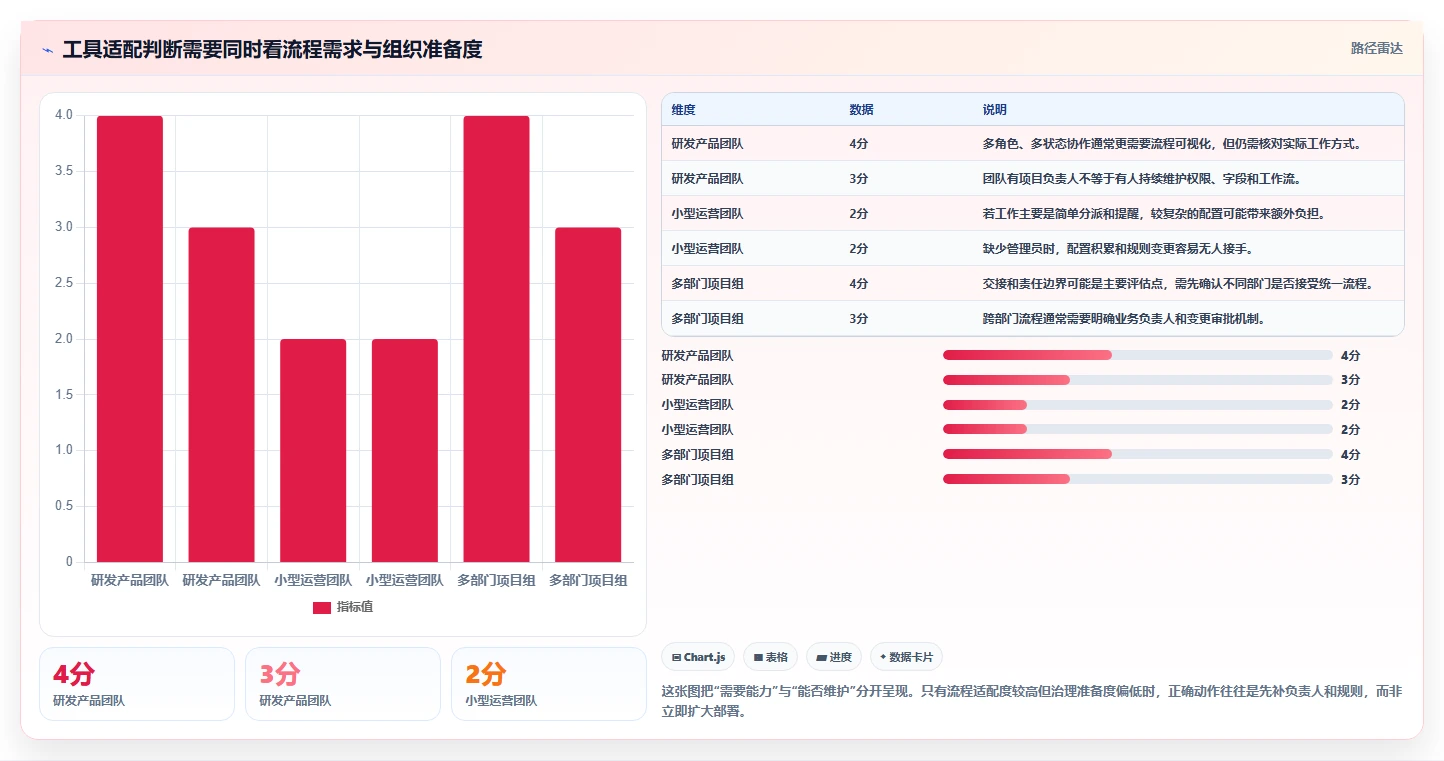Click the 说明 column header
This screenshot has width=1444, height=761.
pos(995,109)
